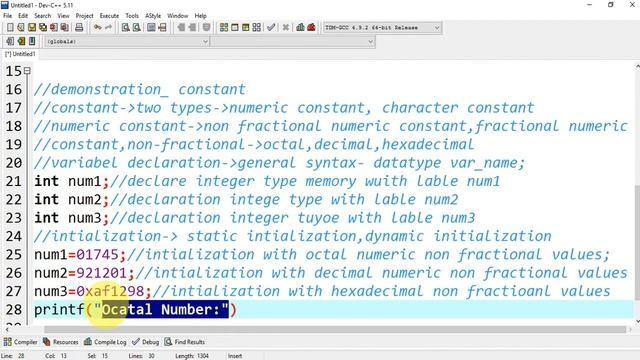
Task: Open the Execute menu
Action: click(109, 16)
